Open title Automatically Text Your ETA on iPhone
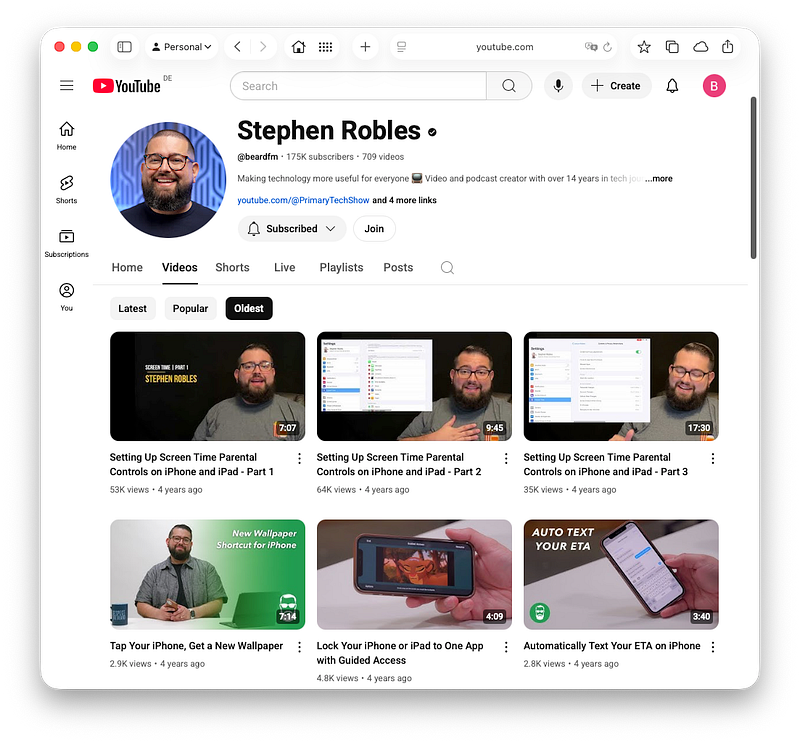 612,646
